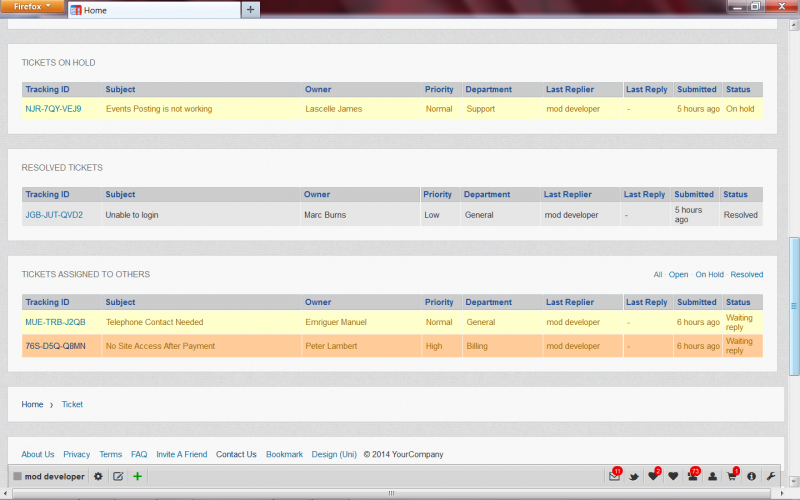800x500 pixels.
Task: Click 'Marc Burns' owner cell
Action: [x=325, y=215]
